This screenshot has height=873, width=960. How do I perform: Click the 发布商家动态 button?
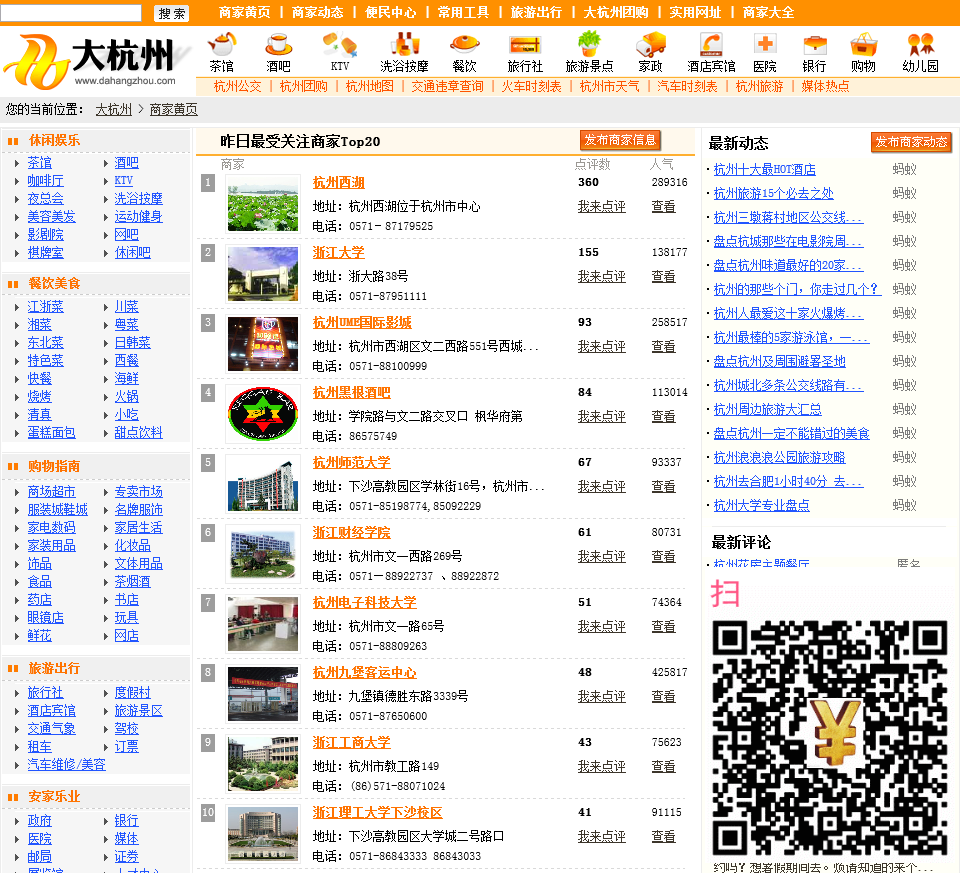pyautogui.click(x=910, y=142)
